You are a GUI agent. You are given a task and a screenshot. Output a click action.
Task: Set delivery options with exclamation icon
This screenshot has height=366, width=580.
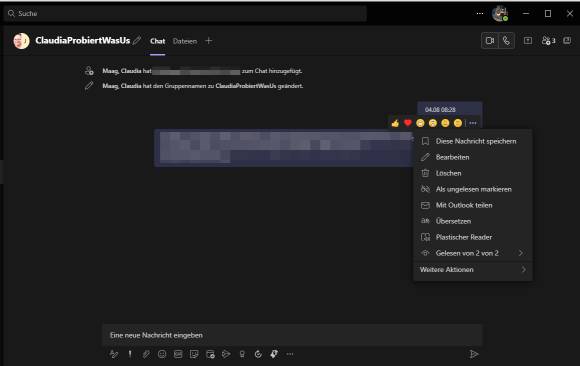tap(130, 354)
